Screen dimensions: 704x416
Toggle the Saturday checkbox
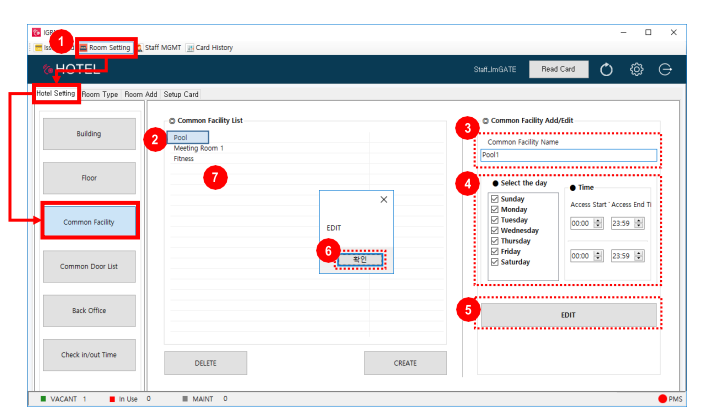point(495,262)
